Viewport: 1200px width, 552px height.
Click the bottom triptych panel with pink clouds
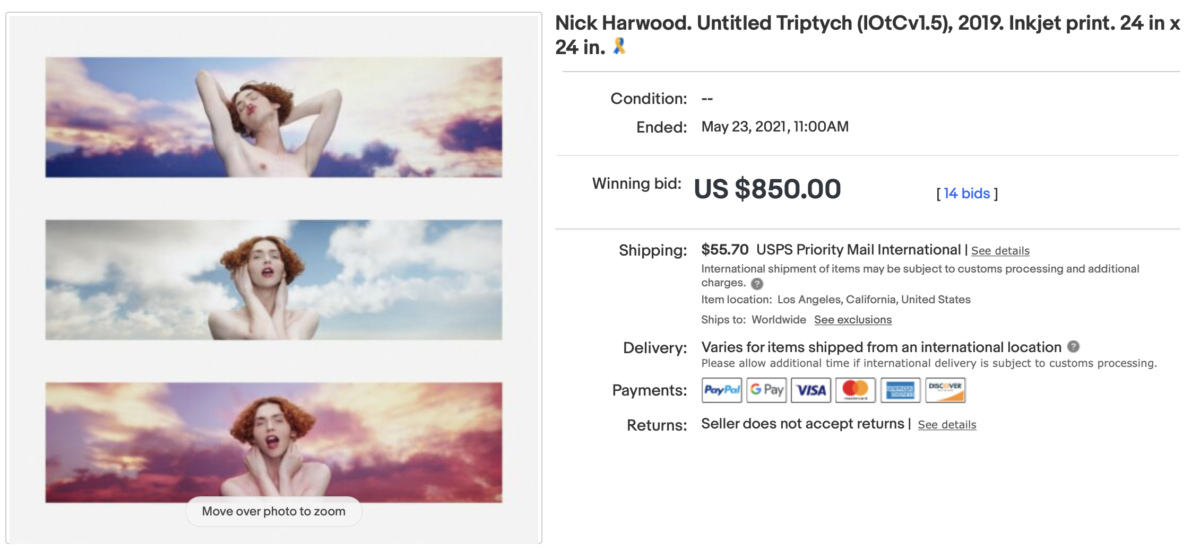pos(274,441)
